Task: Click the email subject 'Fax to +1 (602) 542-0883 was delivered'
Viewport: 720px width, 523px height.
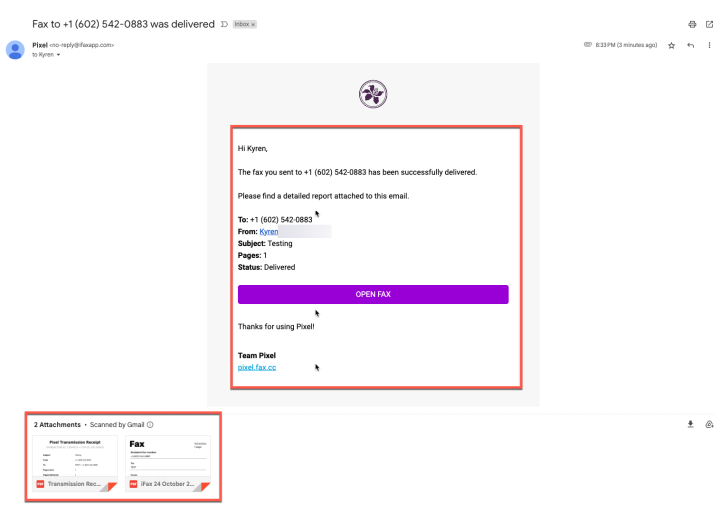Action: (123, 24)
